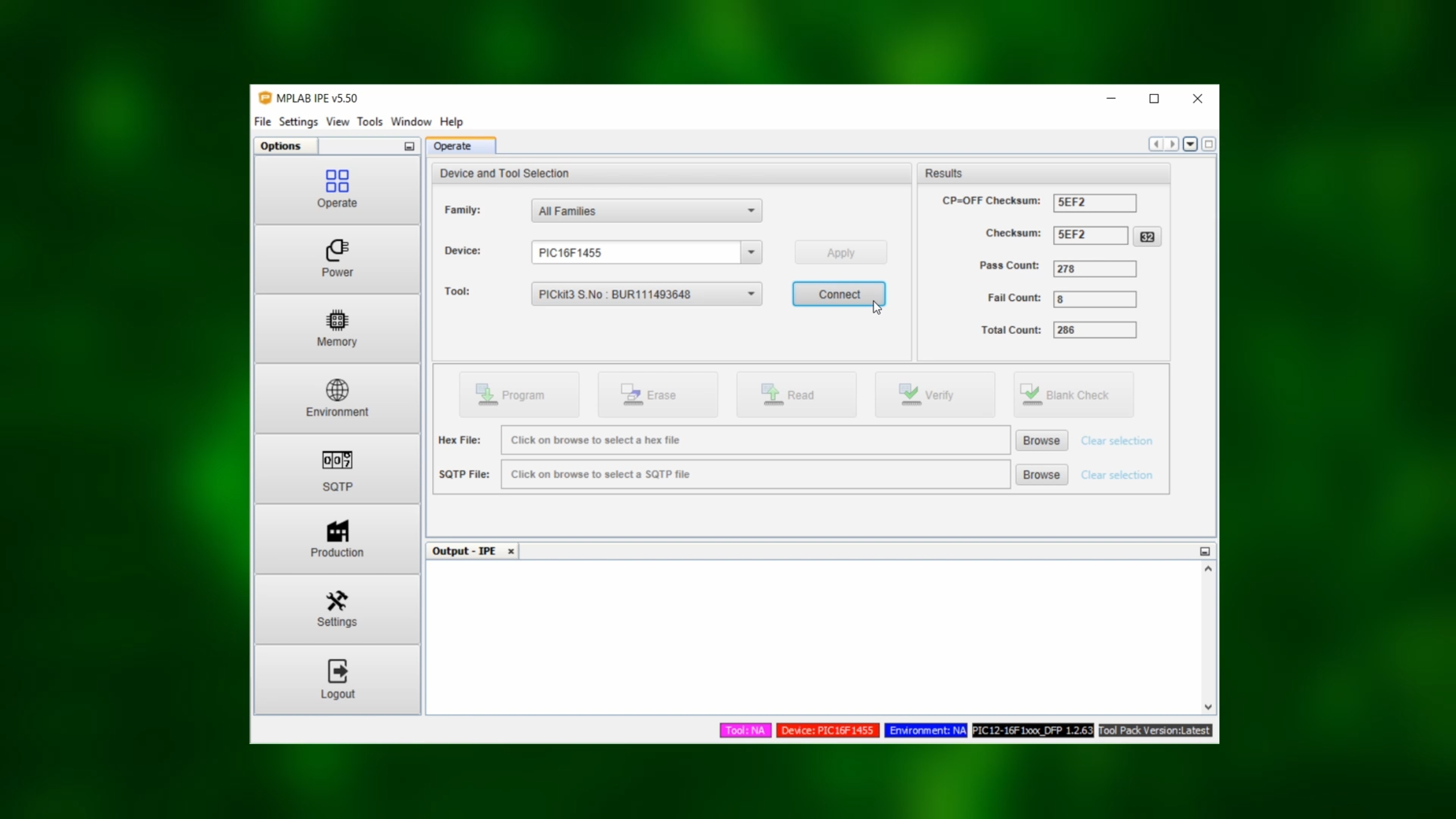
Task: Select the Production factory icon
Action: [x=337, y=532]
